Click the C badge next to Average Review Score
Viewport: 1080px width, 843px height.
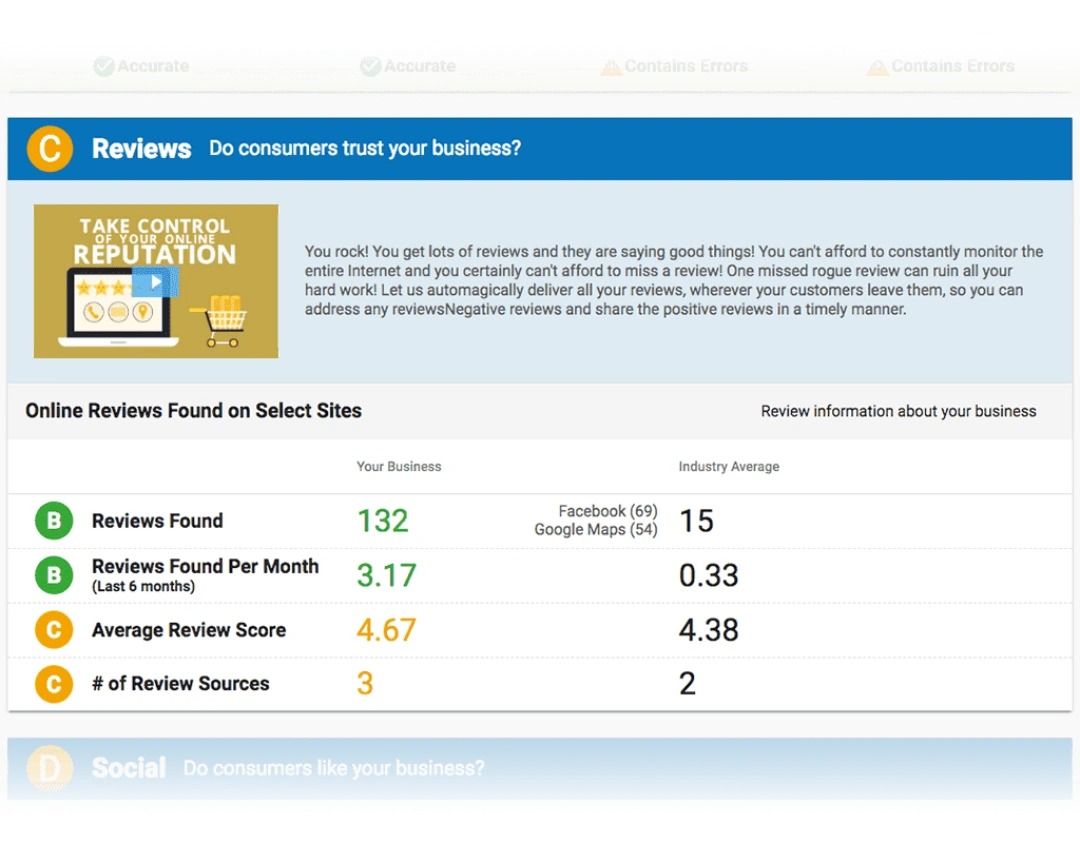pos(53,629)
